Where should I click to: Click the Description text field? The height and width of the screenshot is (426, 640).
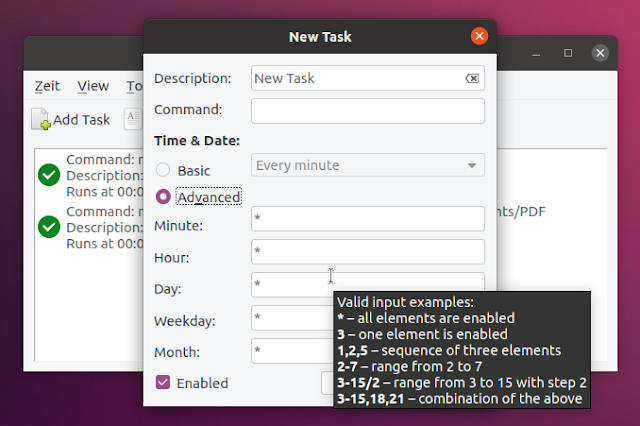click(355, 78)
